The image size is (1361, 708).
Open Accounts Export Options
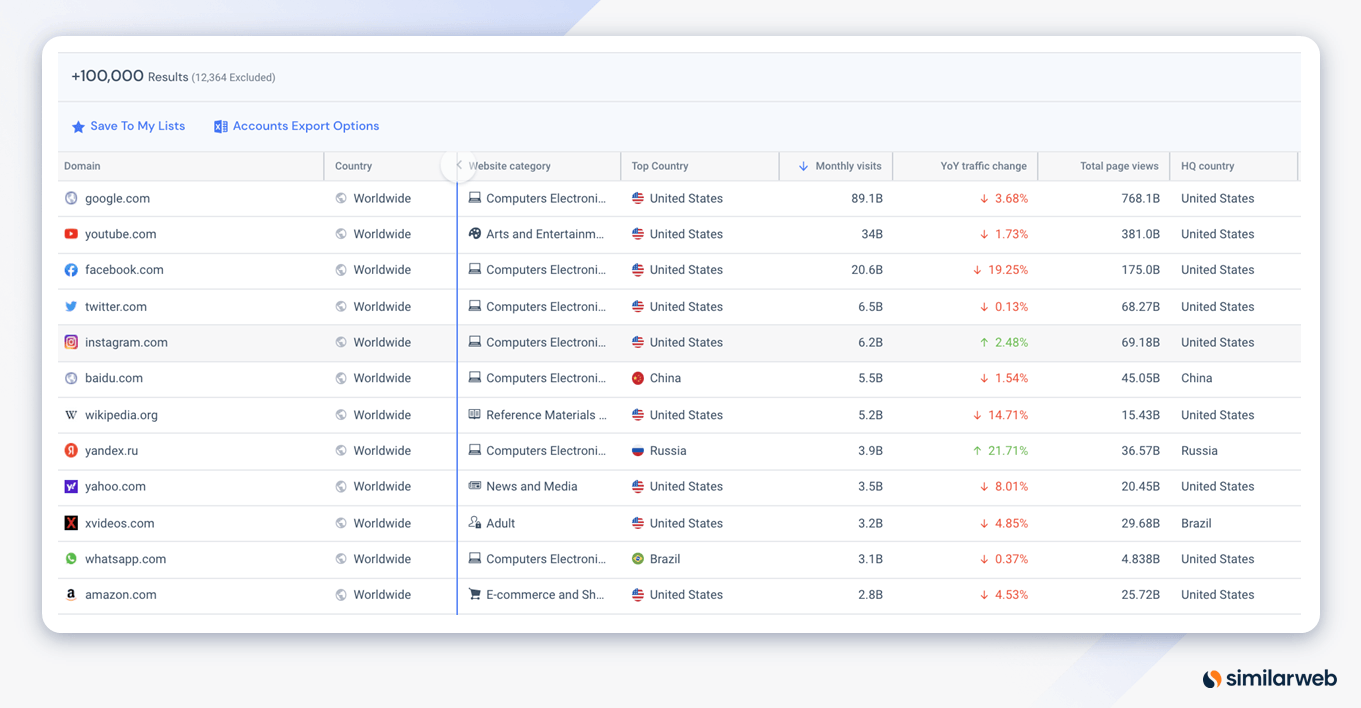[x=306, y=126]
